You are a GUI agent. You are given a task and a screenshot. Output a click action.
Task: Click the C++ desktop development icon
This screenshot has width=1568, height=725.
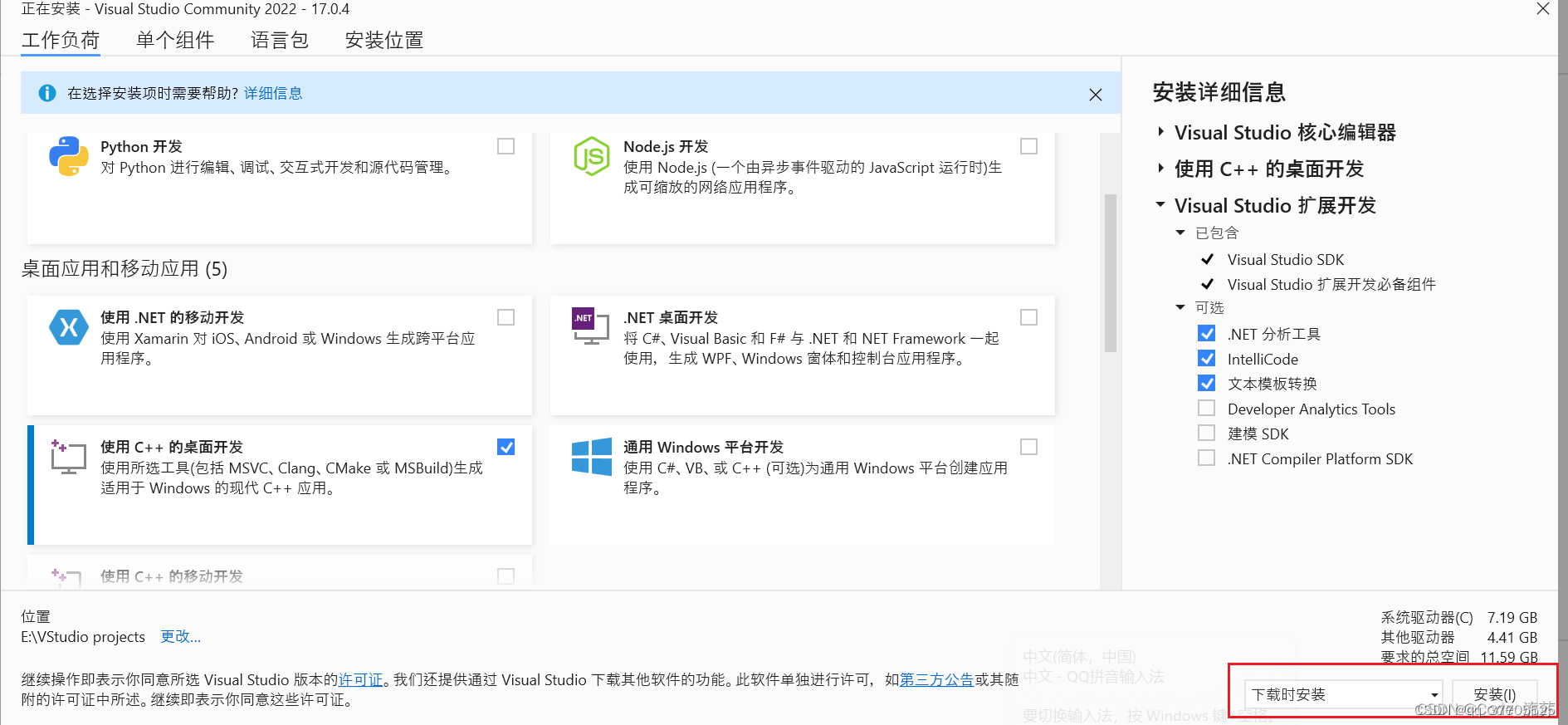coord(68,457)
